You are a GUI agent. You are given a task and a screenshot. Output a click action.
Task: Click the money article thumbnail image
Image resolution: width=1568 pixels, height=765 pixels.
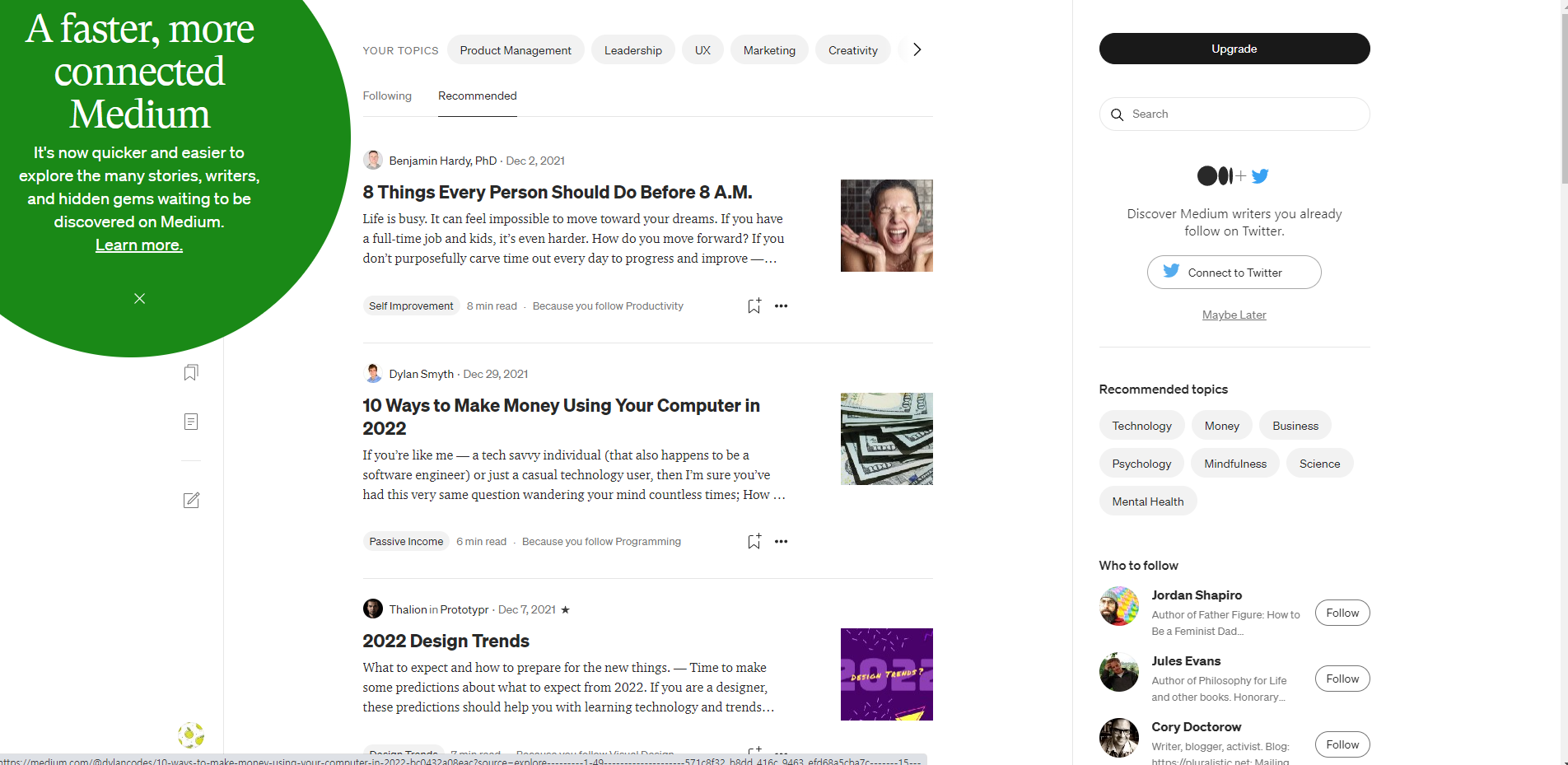[887, 439]
